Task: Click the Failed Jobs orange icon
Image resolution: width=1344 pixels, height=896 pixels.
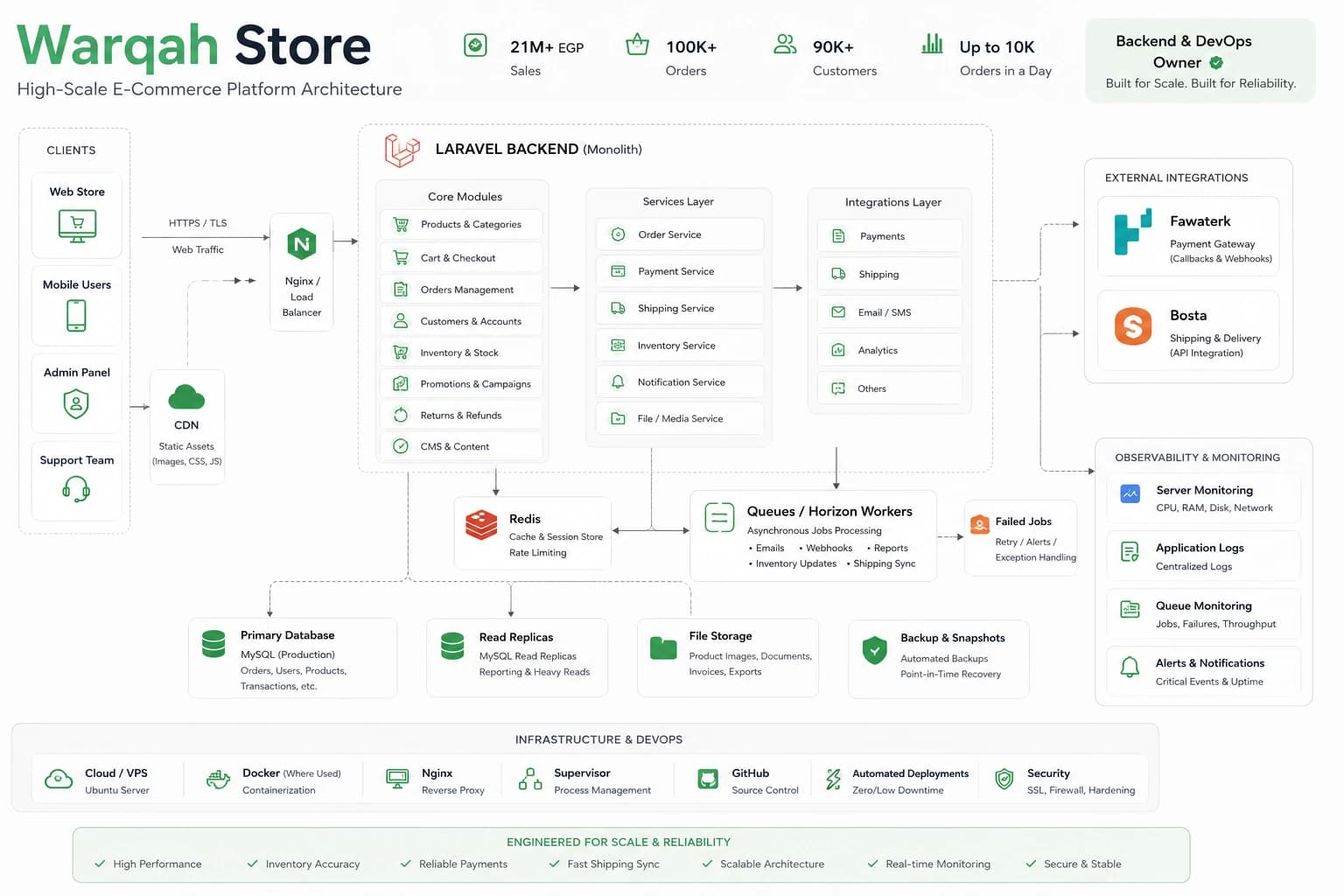Action: [x=980, y=524]
